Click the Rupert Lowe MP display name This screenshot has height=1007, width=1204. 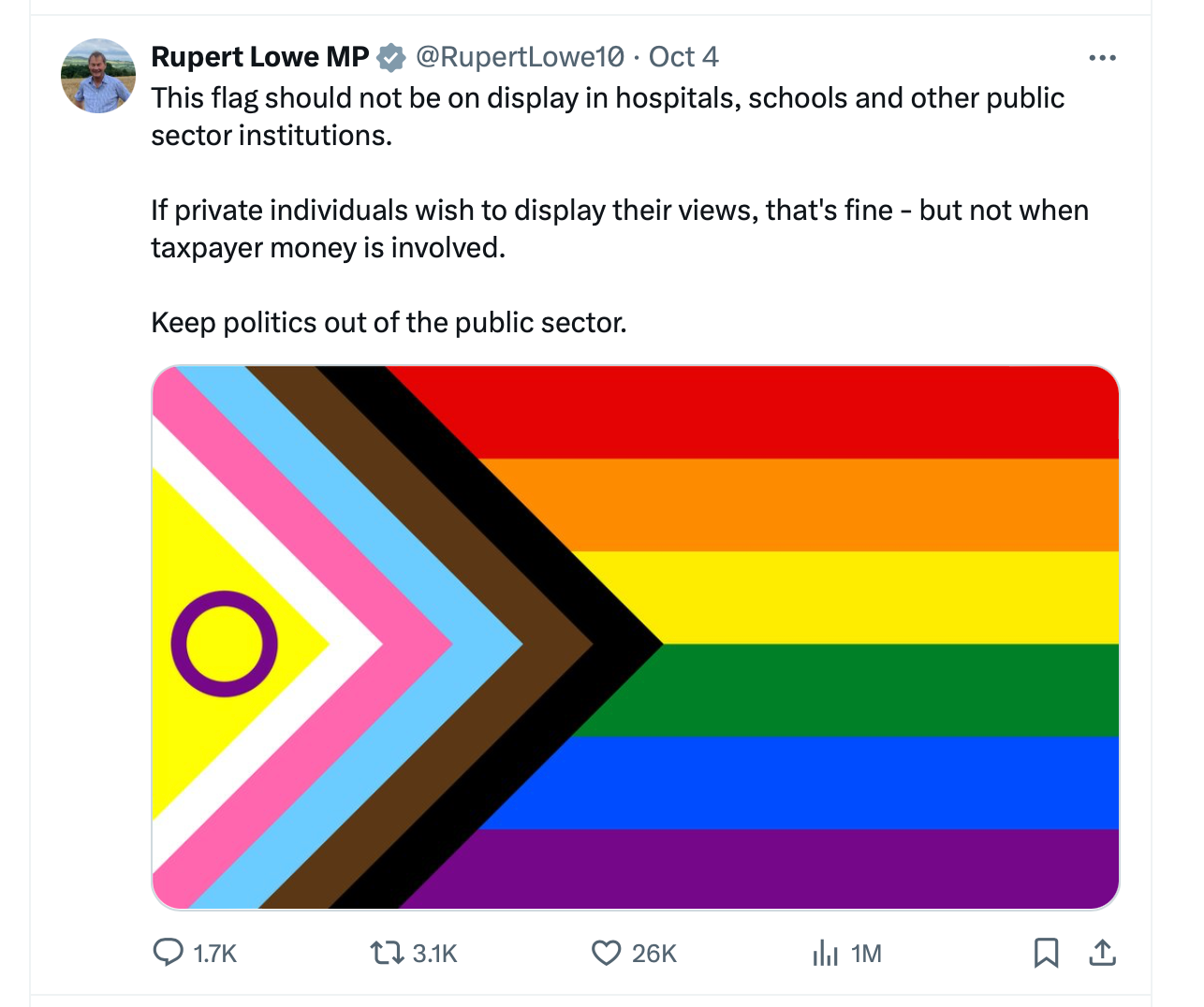click(258, 56)
